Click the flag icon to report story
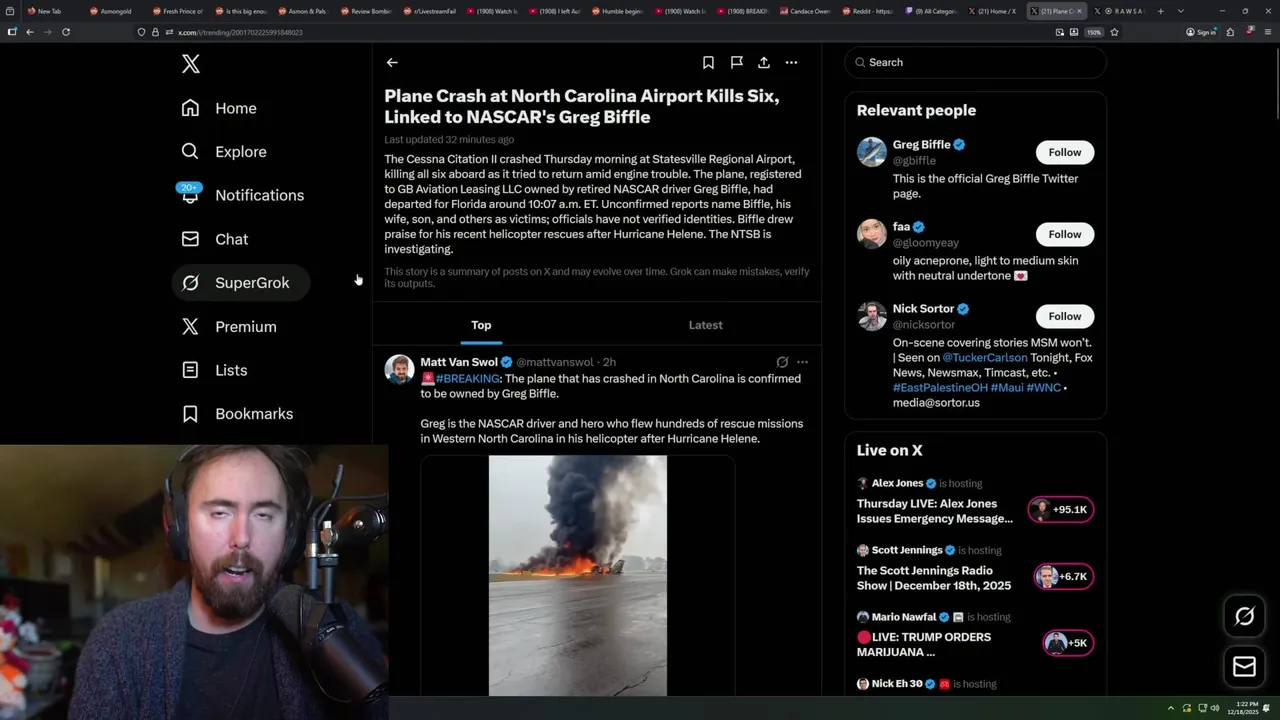 tap(736, 62)
